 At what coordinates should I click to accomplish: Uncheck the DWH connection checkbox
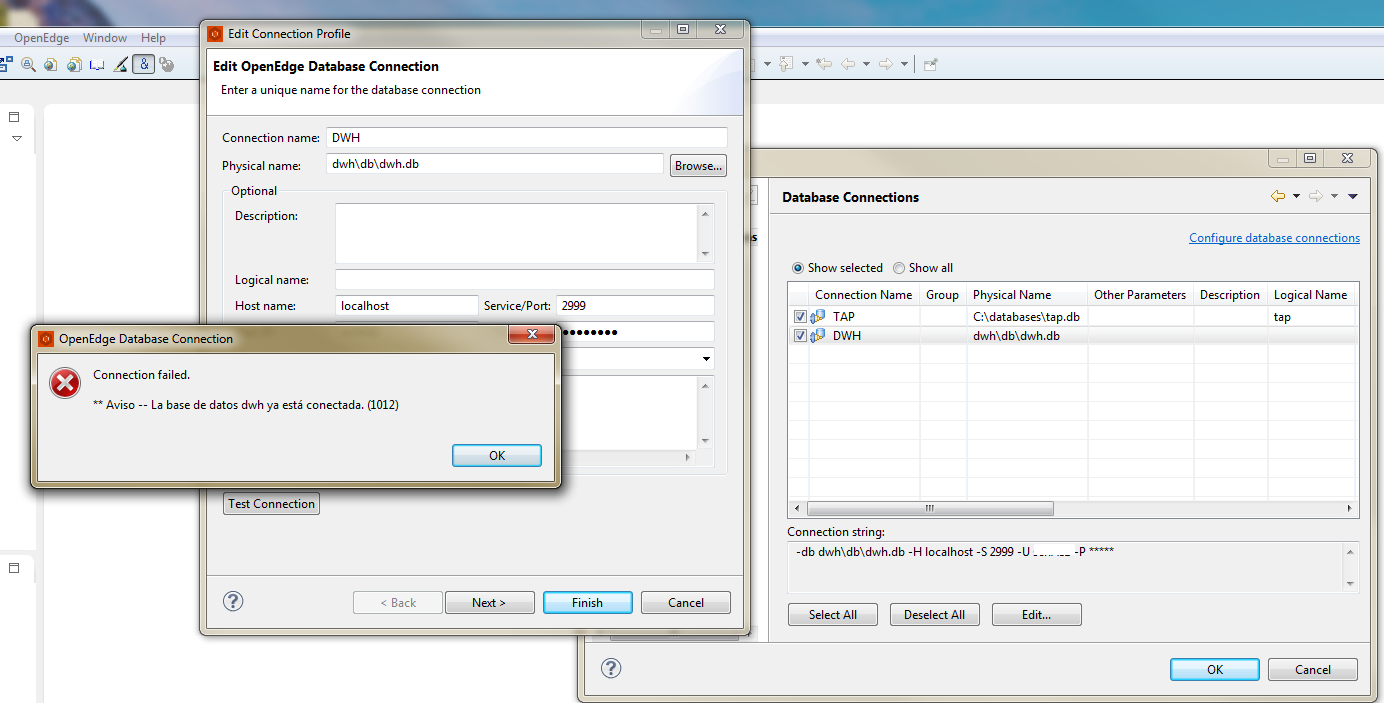800,336
